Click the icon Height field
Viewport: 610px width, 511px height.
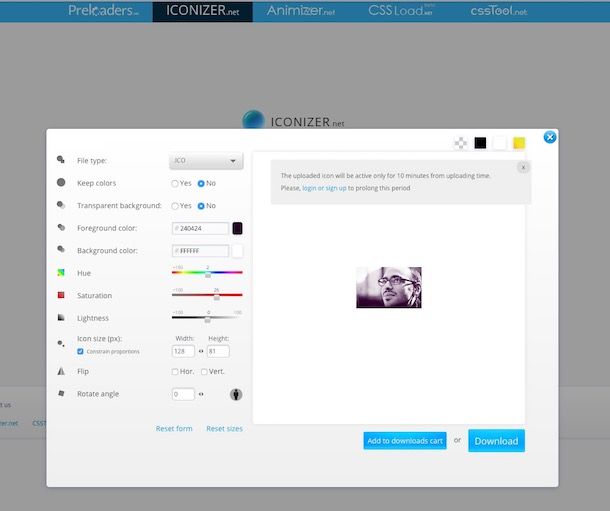[x=218, y=351]
